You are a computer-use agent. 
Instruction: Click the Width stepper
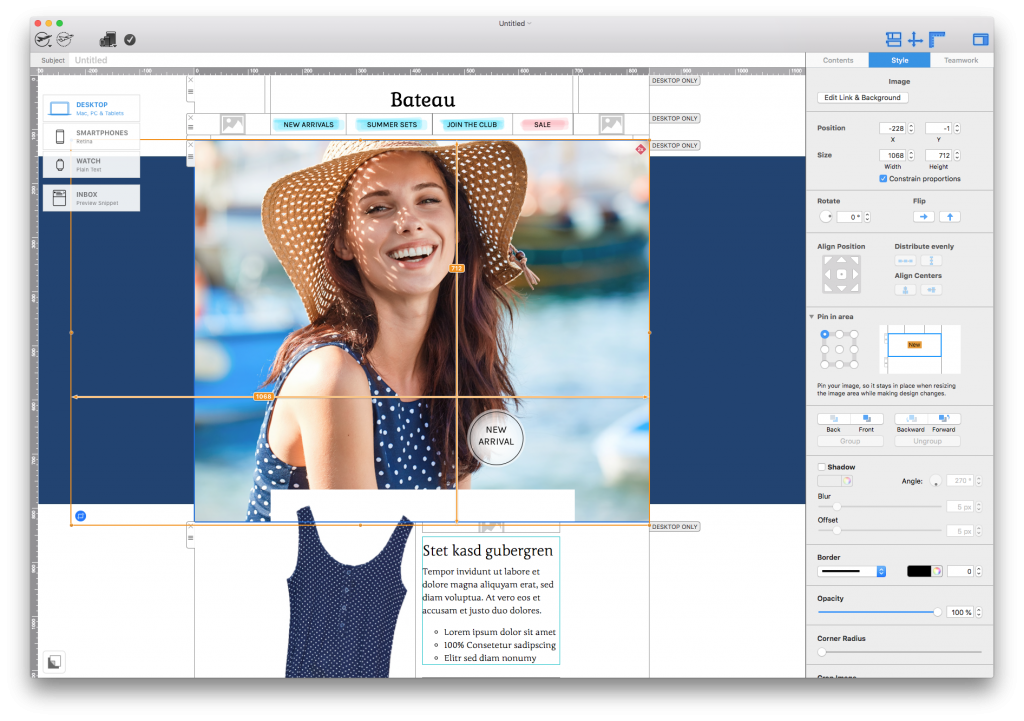point(912,155)
